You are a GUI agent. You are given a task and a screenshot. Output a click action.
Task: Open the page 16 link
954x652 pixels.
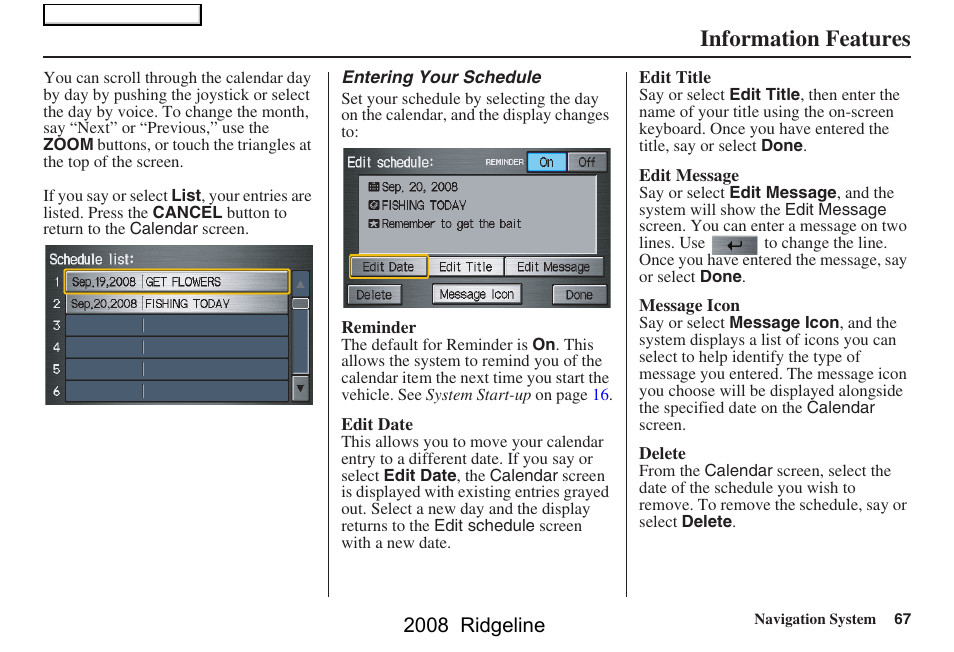click(x=601, y=395)
